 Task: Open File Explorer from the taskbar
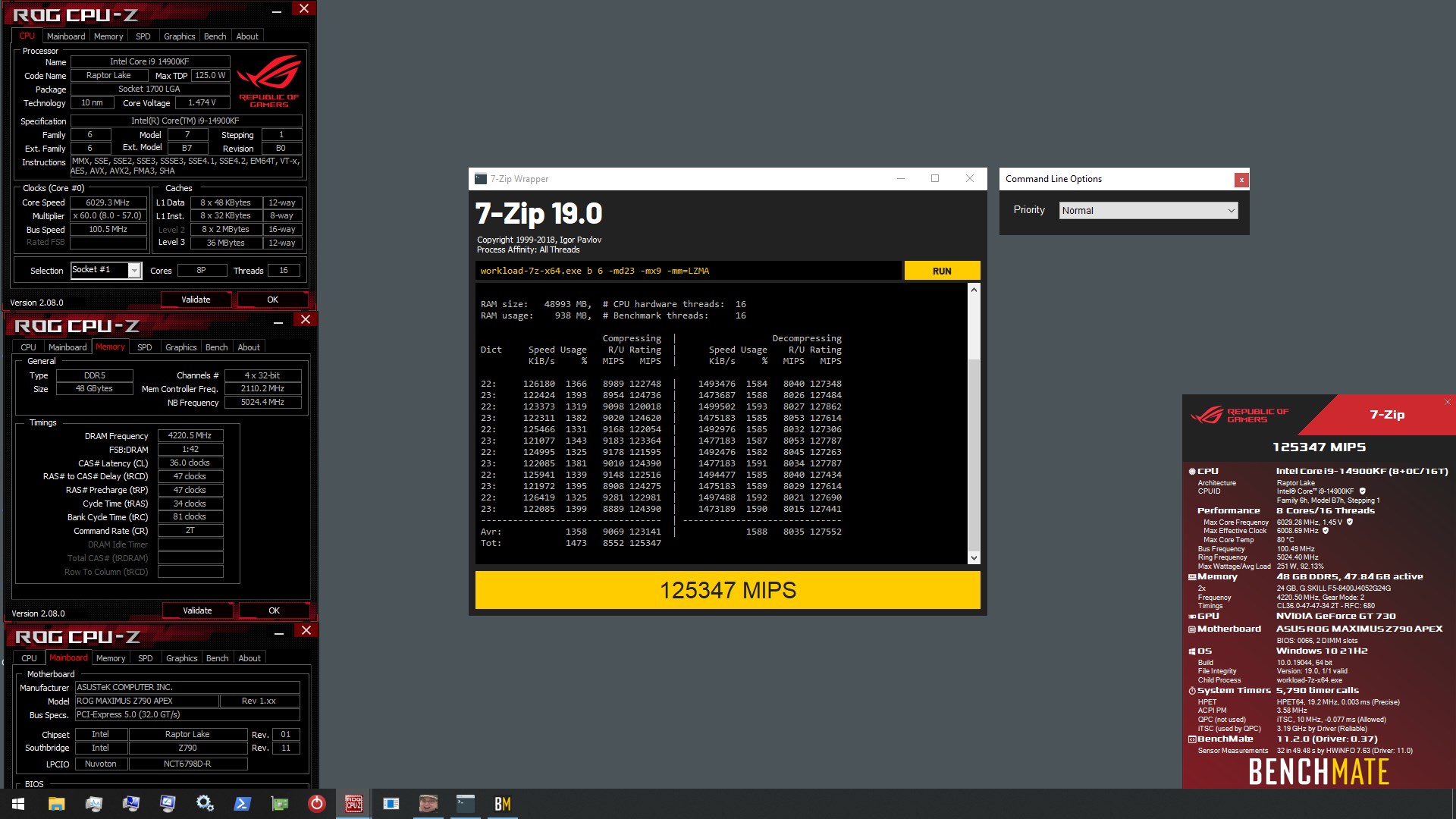pyautogui.click(x=56, y=804)
